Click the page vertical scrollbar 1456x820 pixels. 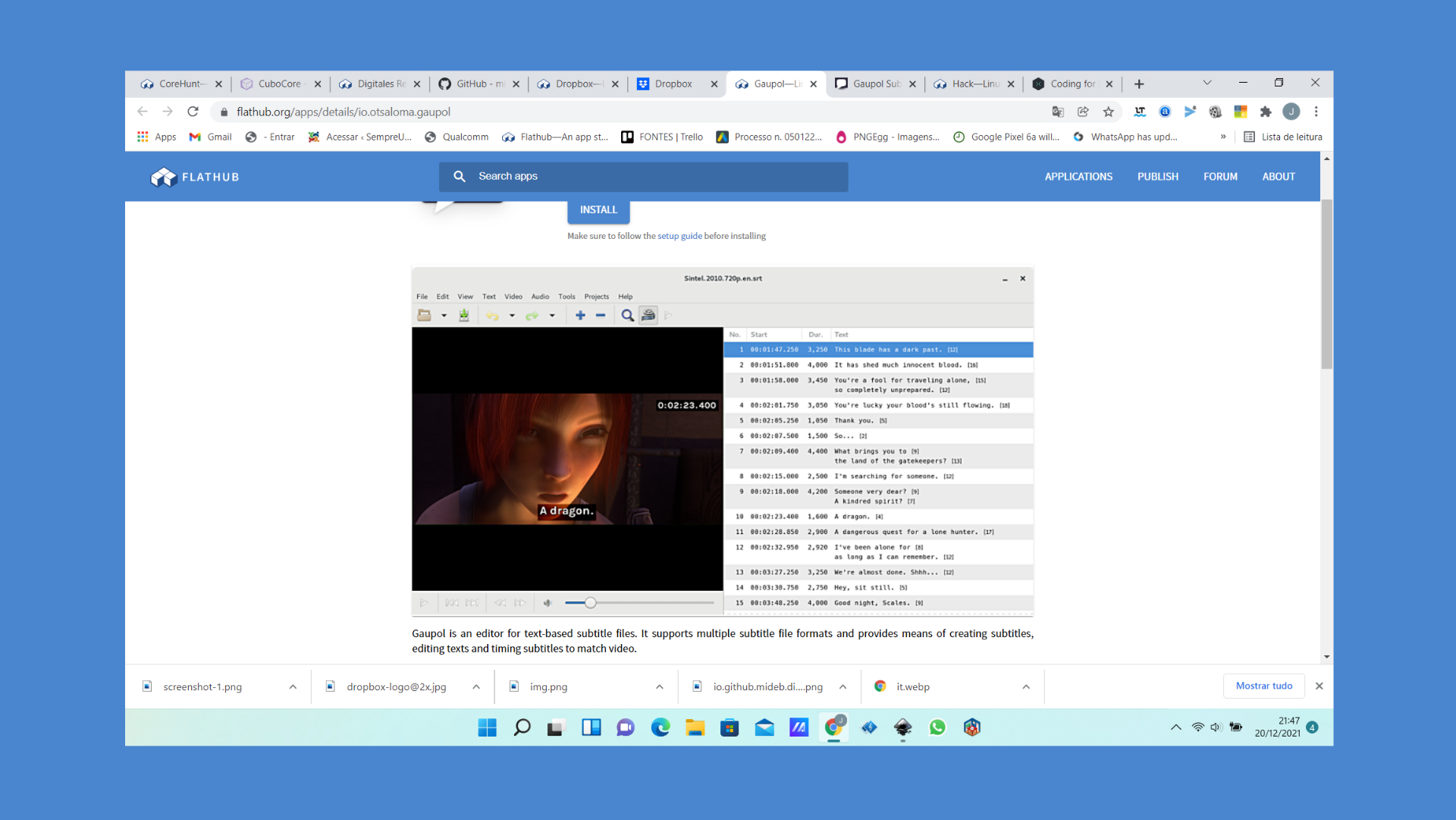pyautogui.click(x=1326, y=284)
